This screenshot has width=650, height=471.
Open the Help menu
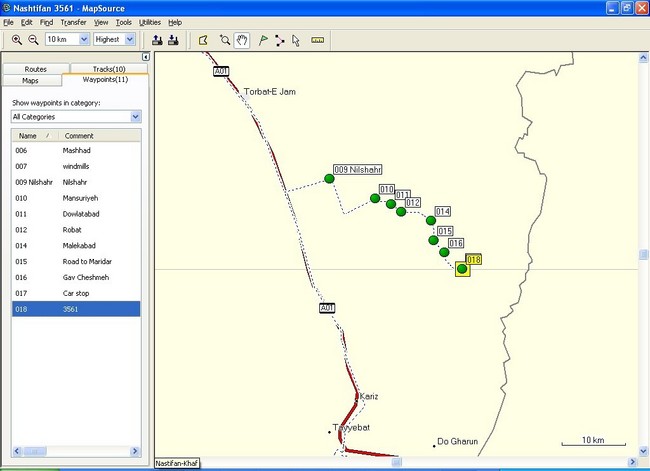(175, 22)
